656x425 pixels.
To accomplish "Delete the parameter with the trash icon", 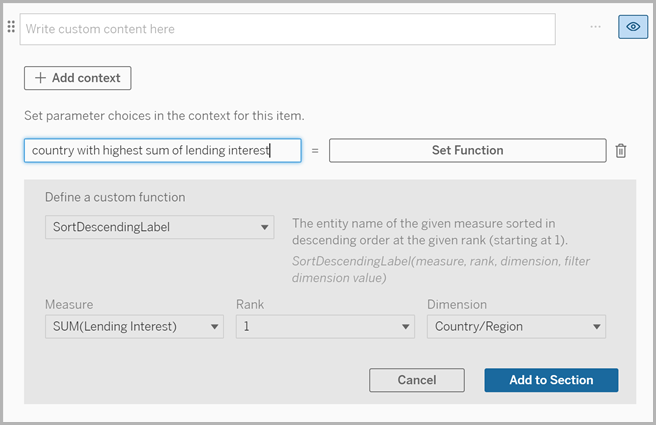I will (x=621, y=151).
